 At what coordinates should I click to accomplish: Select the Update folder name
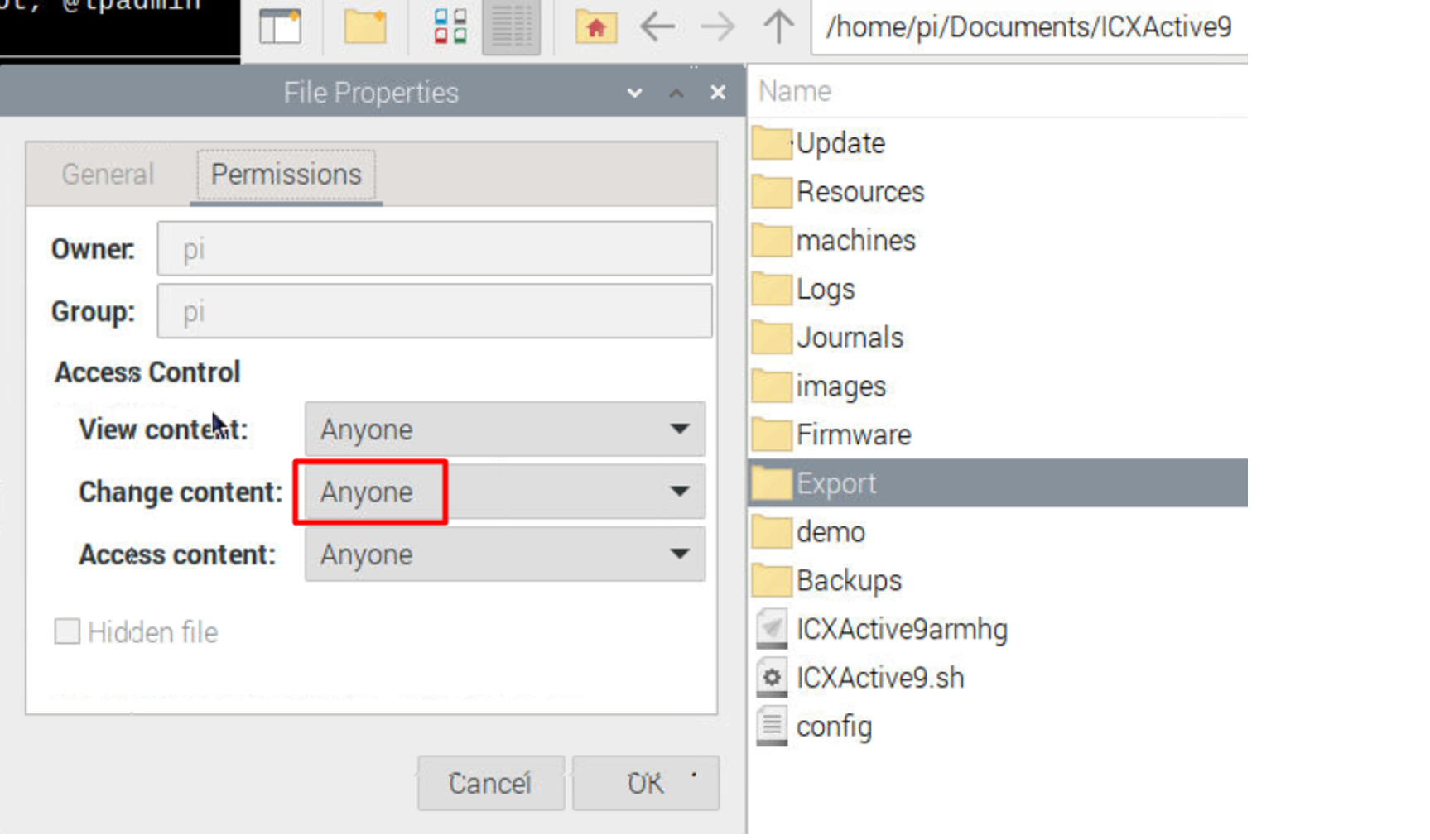[840, 144]
